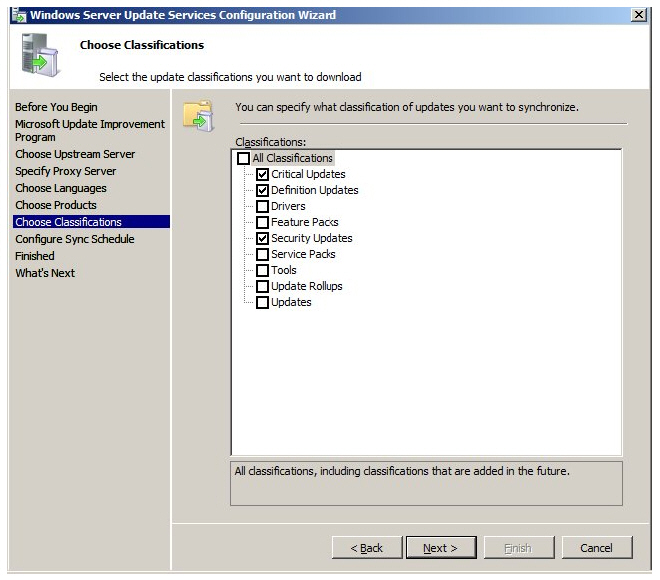Screen dimensions: 660x580
Task: Click the Choose Classifications heading
Action: click(142, 45)
